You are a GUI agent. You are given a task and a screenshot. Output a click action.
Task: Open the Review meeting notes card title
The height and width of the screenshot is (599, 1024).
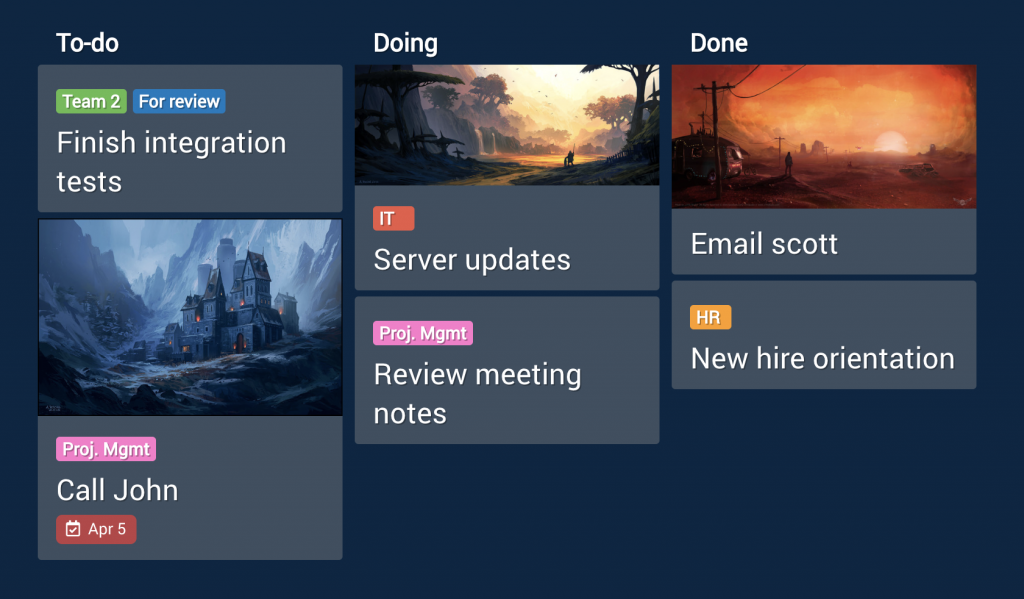coord(477,394)
